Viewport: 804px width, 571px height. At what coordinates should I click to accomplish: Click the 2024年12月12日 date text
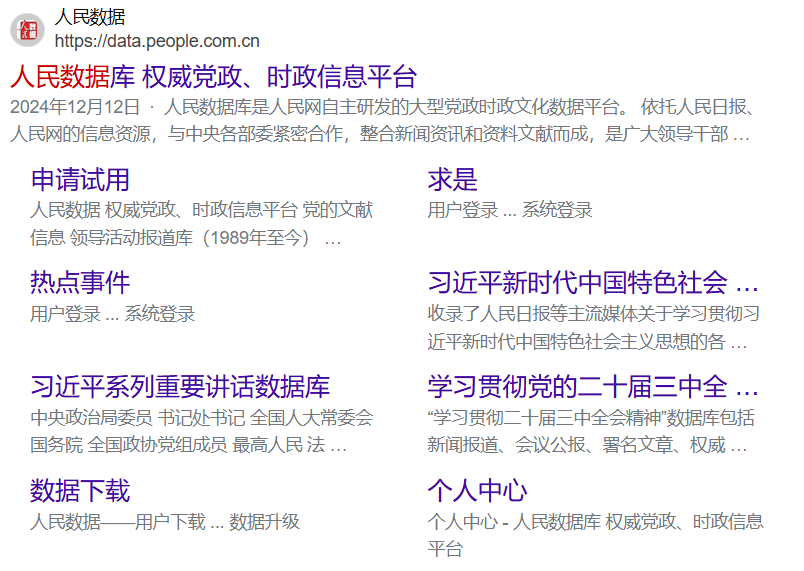tap(75, 107)
